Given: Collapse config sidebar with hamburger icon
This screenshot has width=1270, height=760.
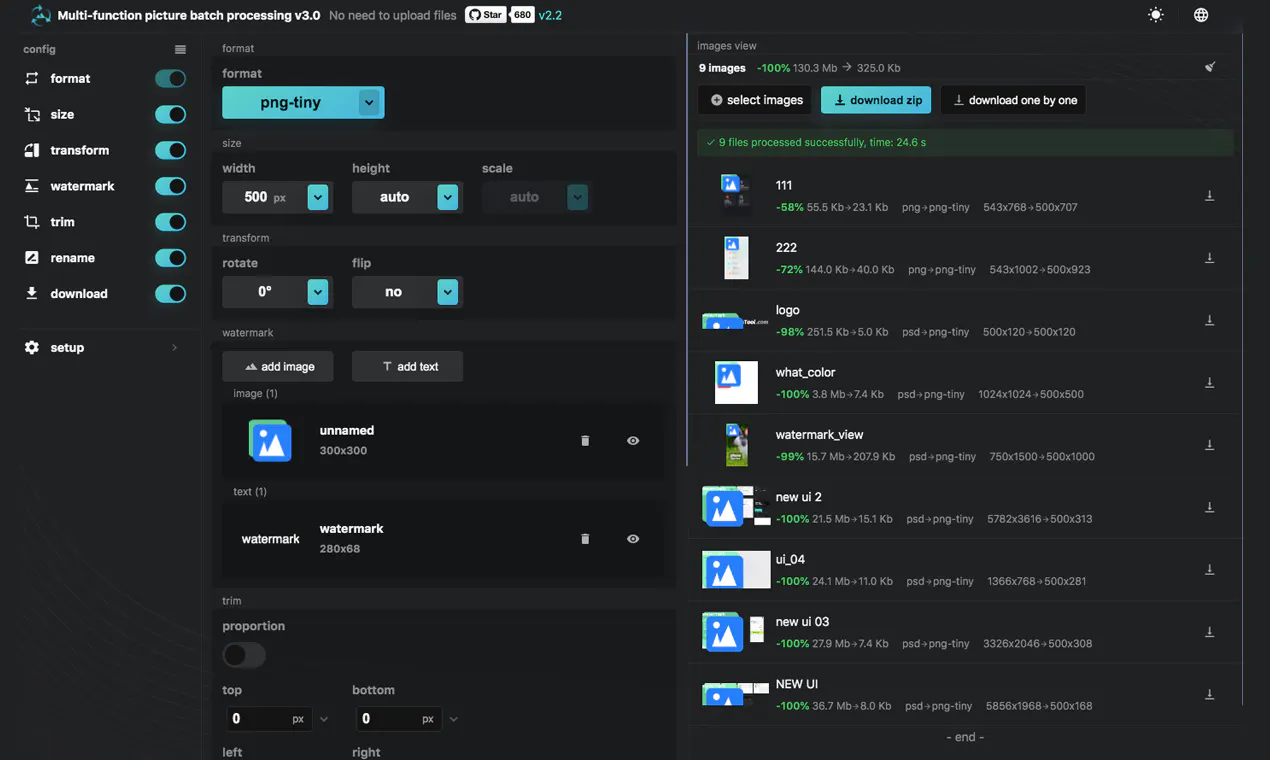Looking at the screenshot, I should [180, 50].
